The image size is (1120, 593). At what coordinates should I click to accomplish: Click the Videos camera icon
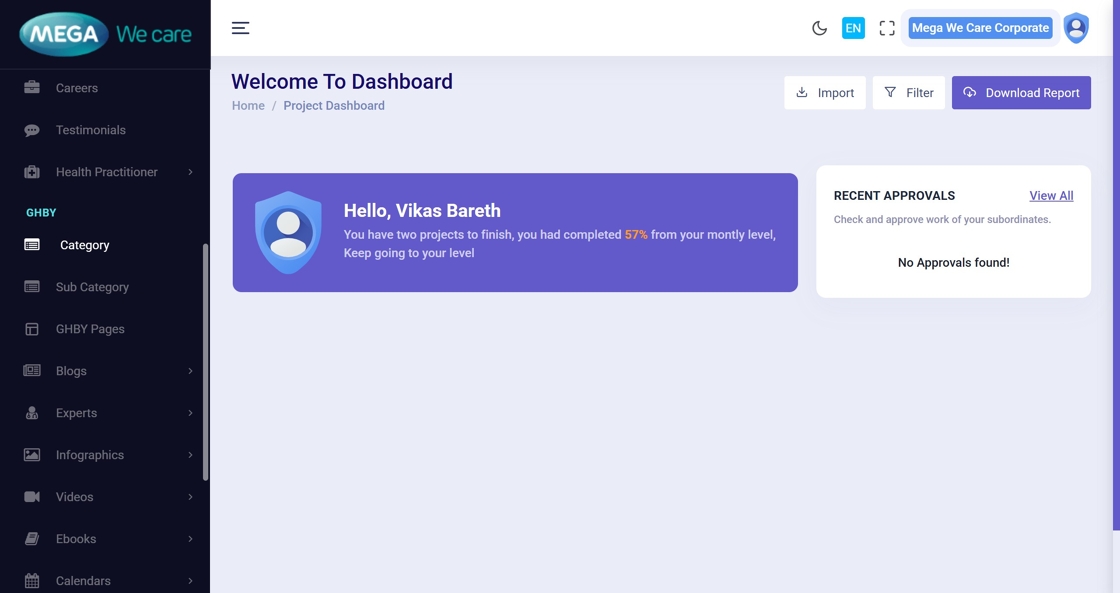point(32,497)
